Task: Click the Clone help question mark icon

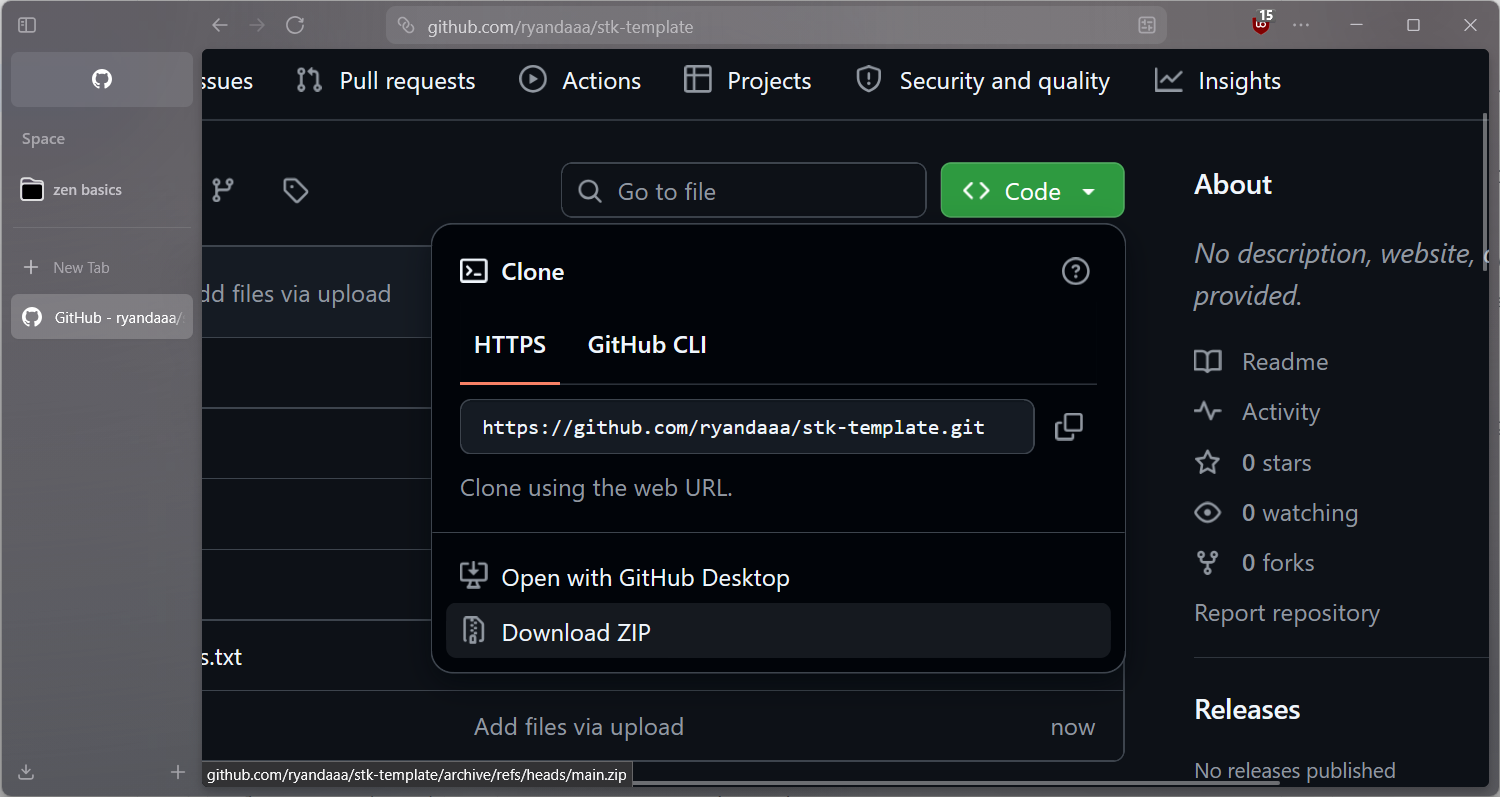Action: tap(1075, 271)
